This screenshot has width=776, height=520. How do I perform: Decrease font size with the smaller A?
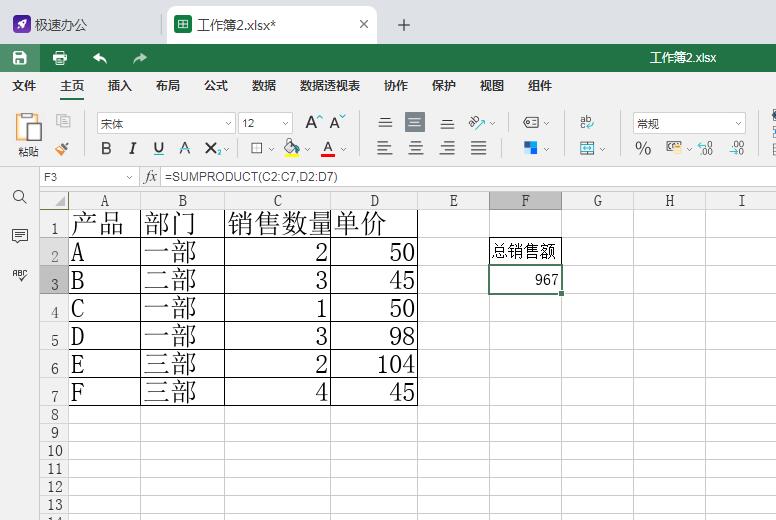coord(337,122)
